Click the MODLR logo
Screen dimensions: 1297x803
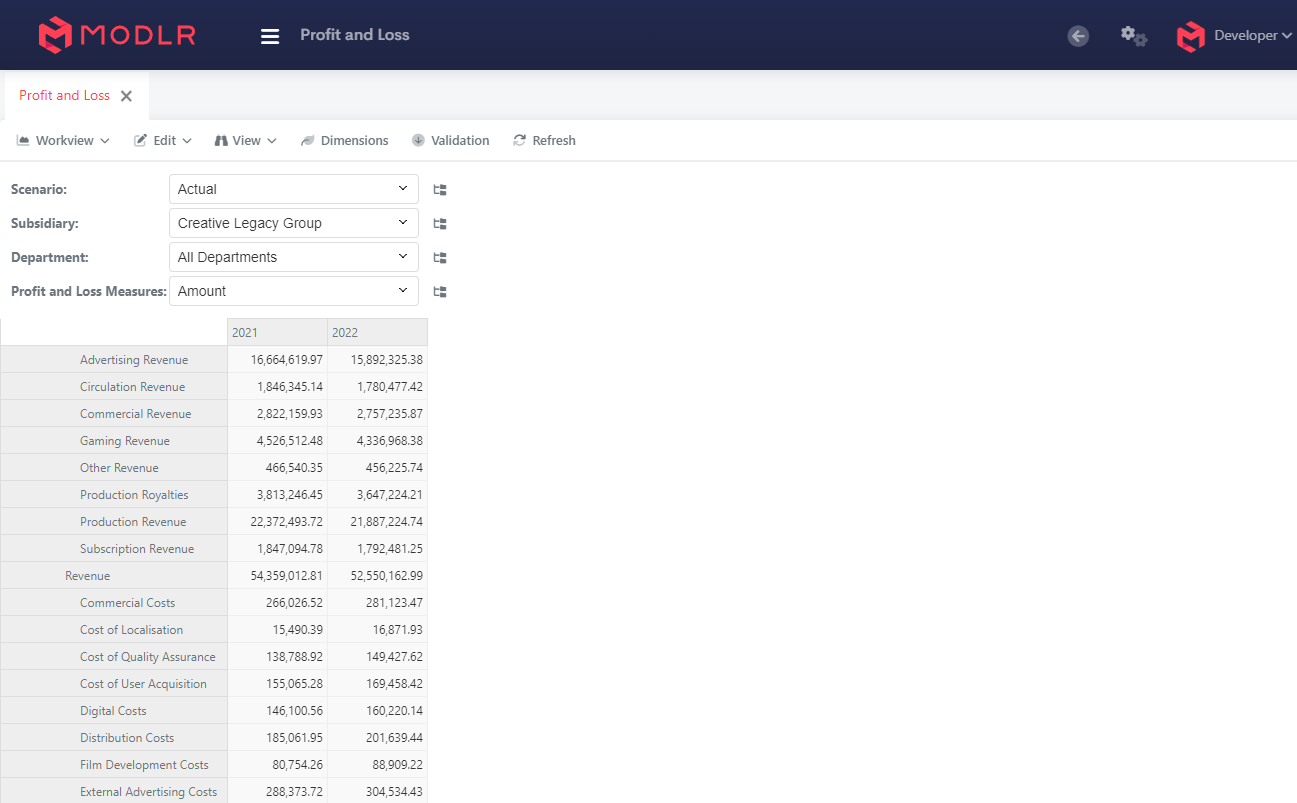point(115,34)
